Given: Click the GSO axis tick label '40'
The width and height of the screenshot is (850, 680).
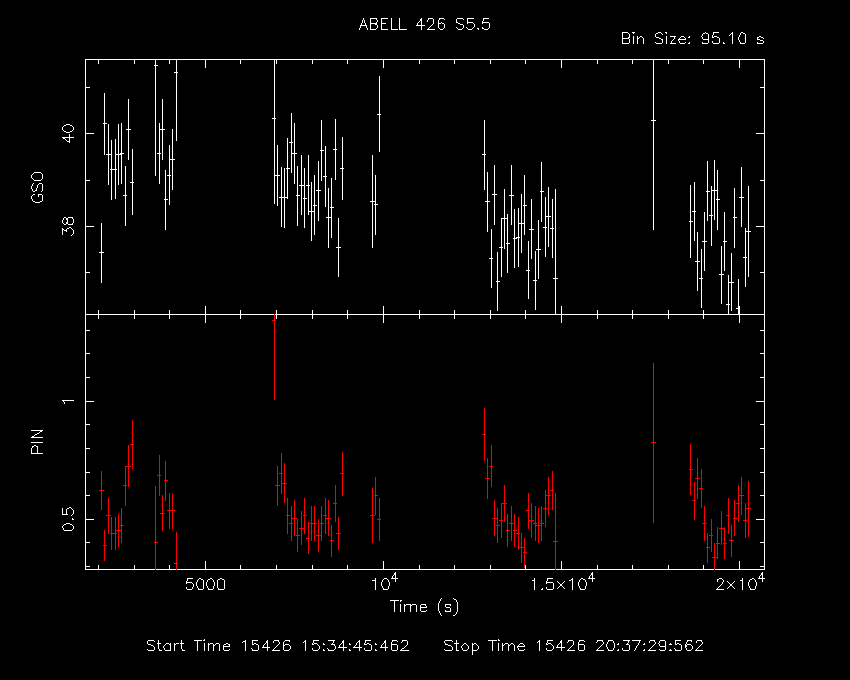Looking at the screenshot, I should pos(68,133).
